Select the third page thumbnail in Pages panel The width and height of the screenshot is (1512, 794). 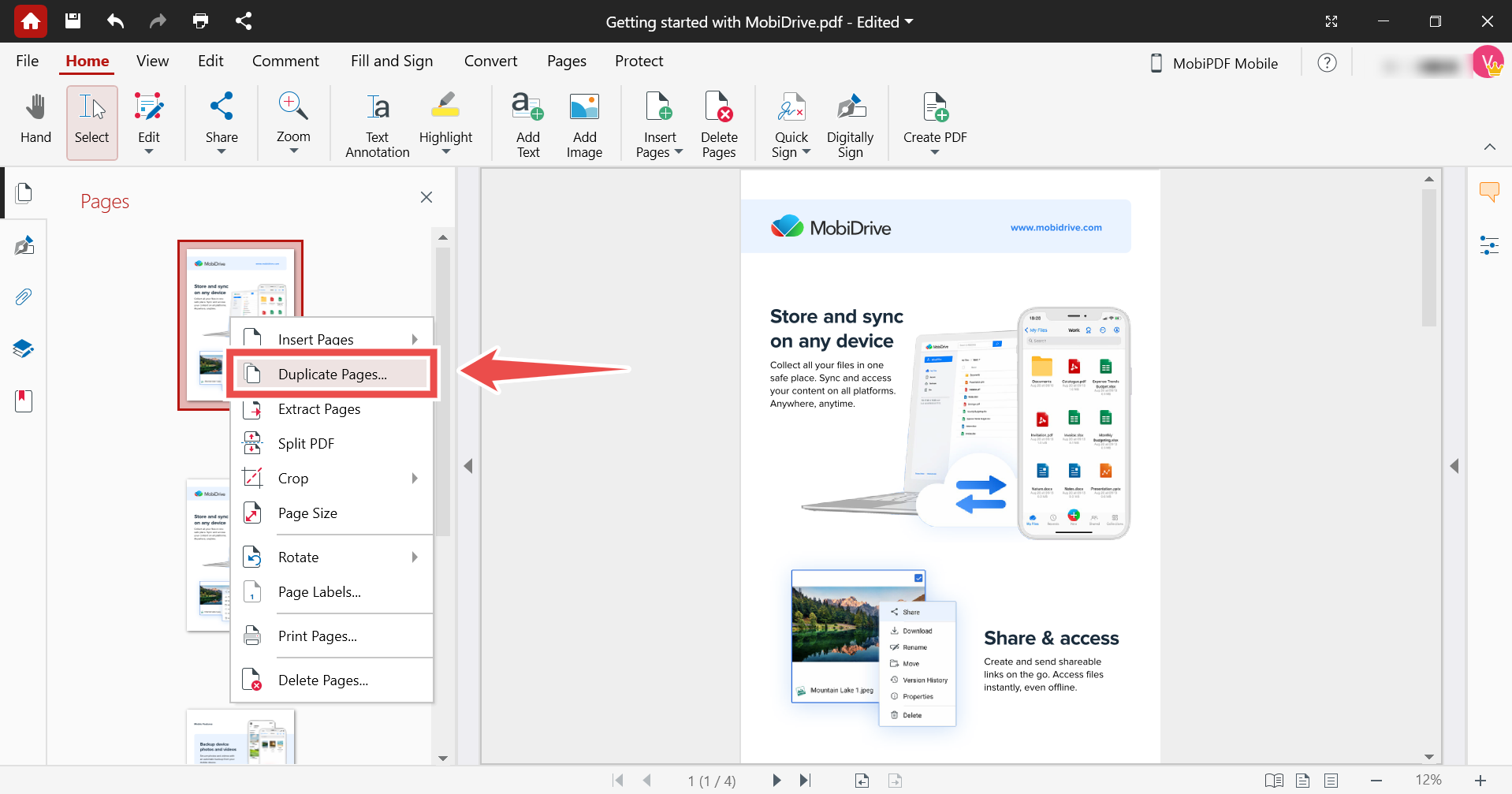(240, 736)
